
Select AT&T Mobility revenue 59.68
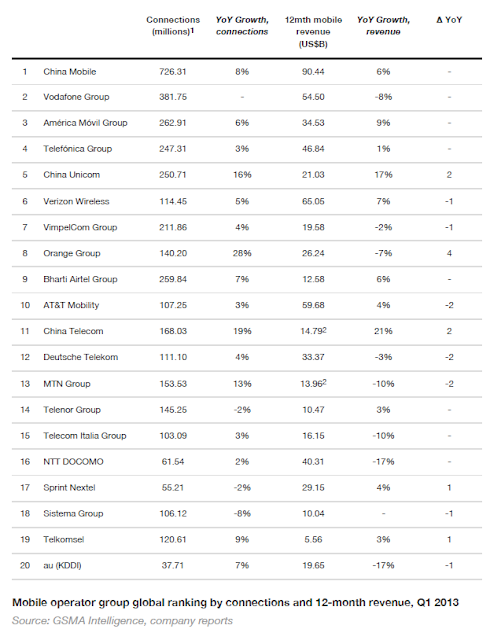click(313, 305)
